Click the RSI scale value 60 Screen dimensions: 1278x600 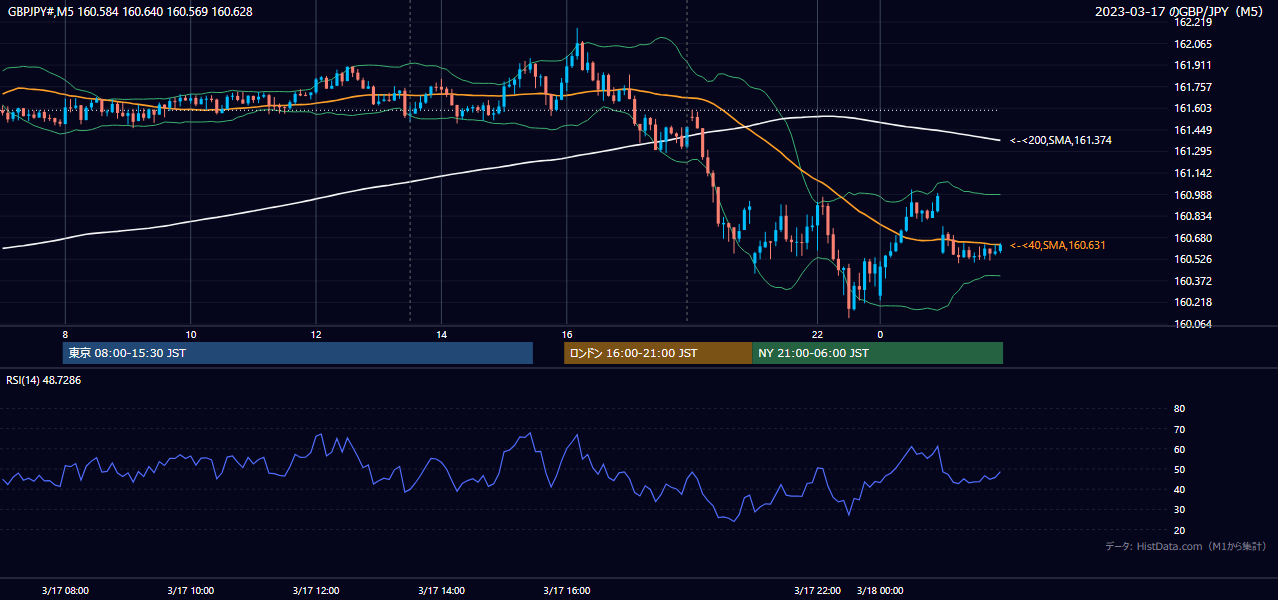click(1179, 449)
